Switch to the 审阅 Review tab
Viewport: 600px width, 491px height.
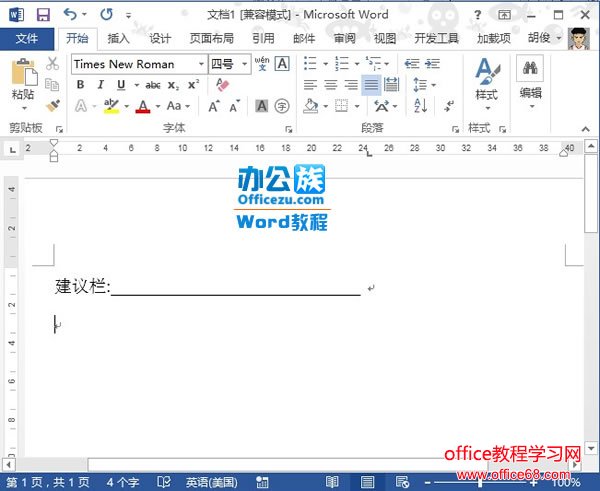click(x=344, y=39)
